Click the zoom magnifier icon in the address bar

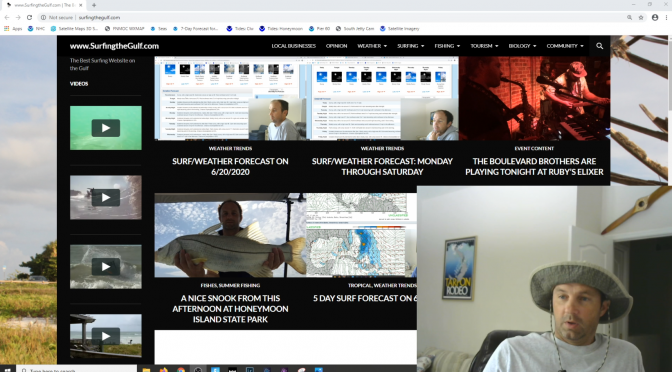pyautogui.click(x=629, y=18)
